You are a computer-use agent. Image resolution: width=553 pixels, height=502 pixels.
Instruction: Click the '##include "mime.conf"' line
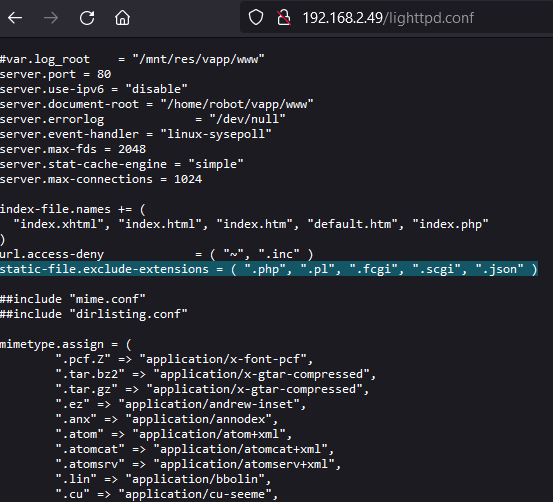click(73, 299)
